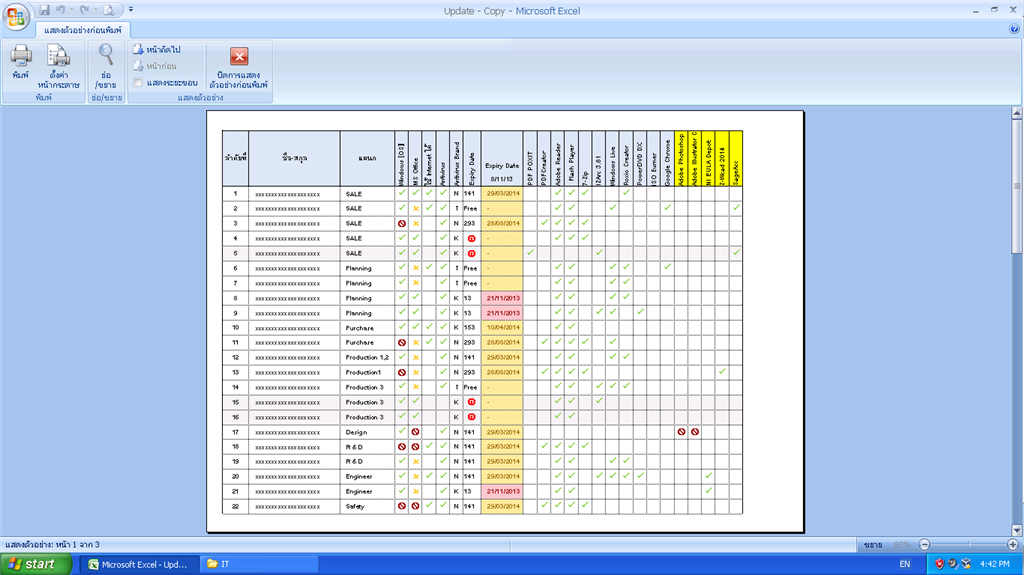The image size is (1024, 575).
Task: Switch to Microsoft Excel taskbar button
Action: coord(138,564)
